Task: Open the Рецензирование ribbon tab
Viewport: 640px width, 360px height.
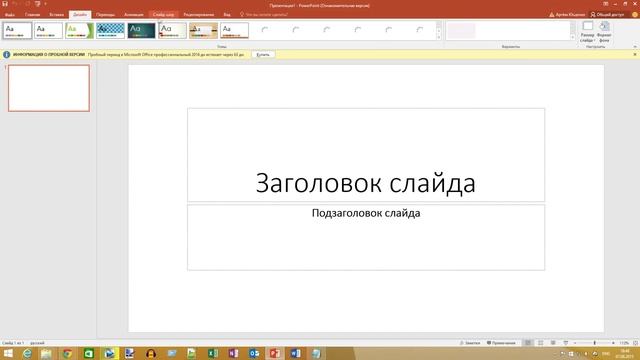Action: (199, 15)
